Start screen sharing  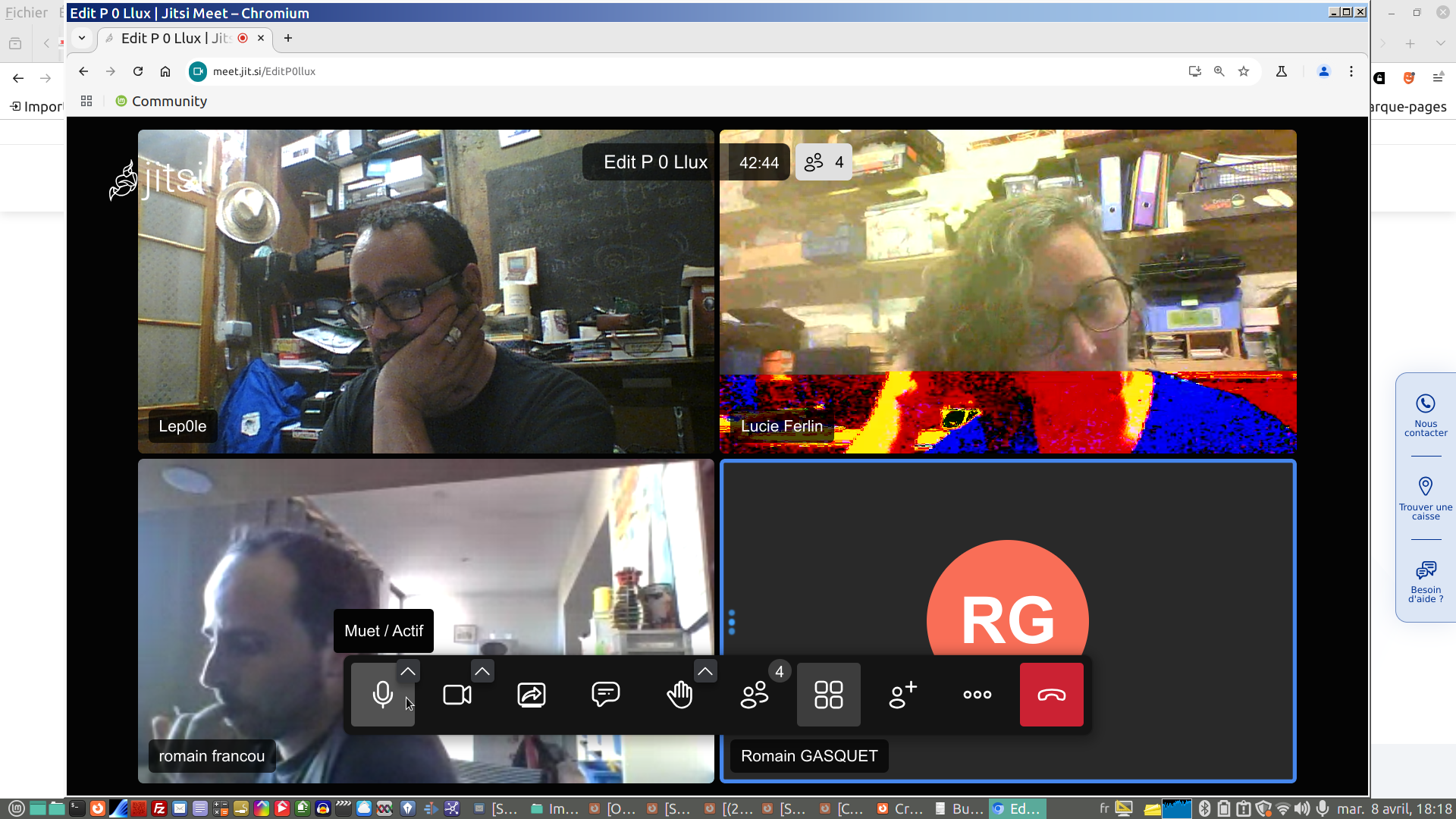point(531,695)
